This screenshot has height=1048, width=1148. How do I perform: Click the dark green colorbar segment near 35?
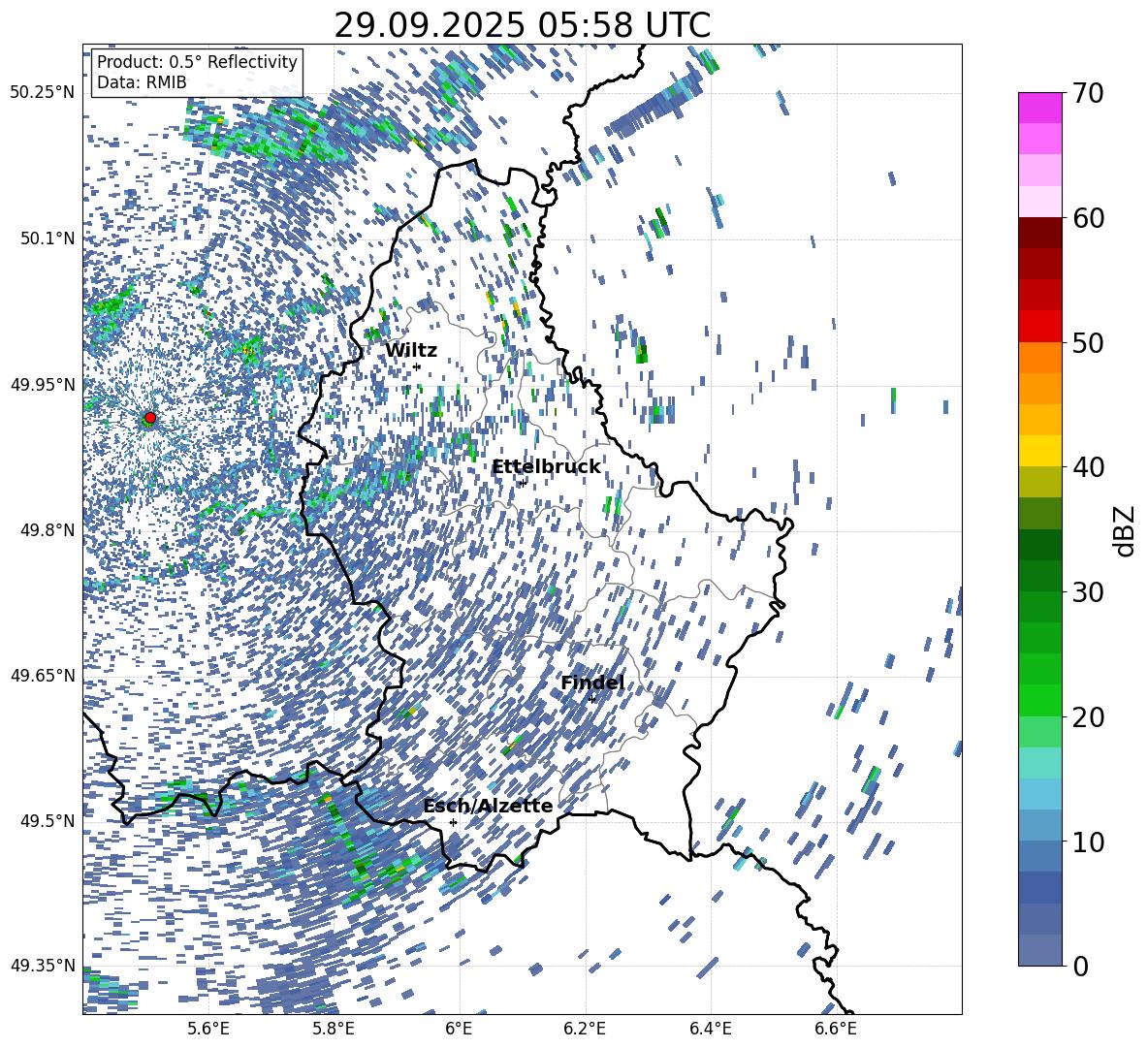coord(1039,545)
